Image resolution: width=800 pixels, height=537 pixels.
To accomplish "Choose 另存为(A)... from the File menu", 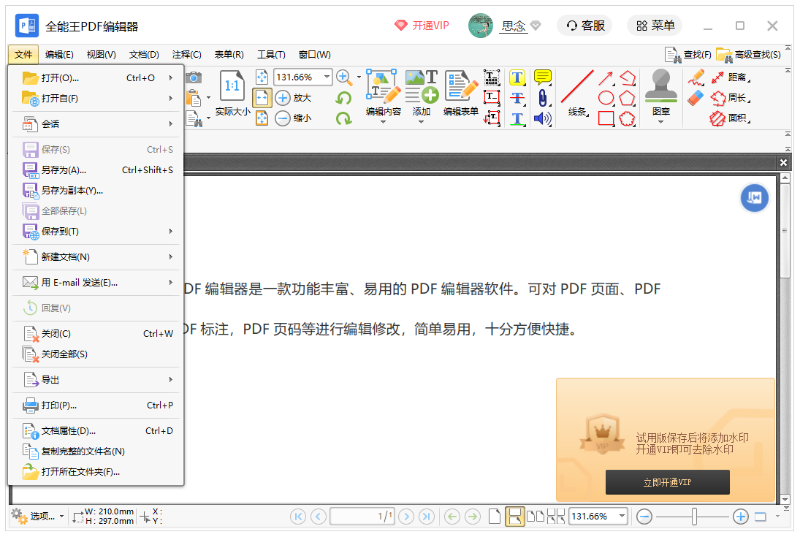I will tap(96, 170).
